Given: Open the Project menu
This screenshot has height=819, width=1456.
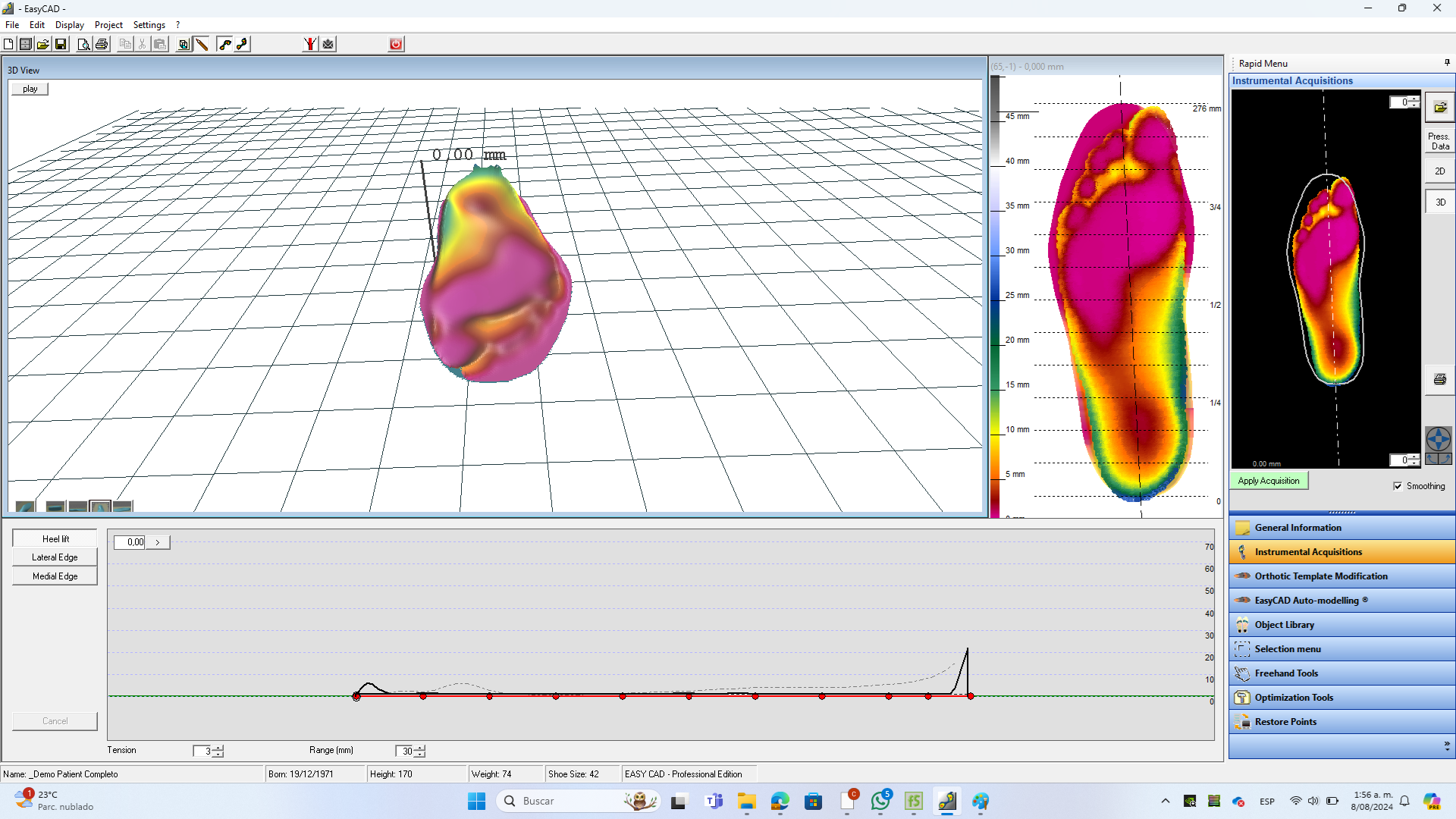Looking at the screenshot, I should 108,25.
